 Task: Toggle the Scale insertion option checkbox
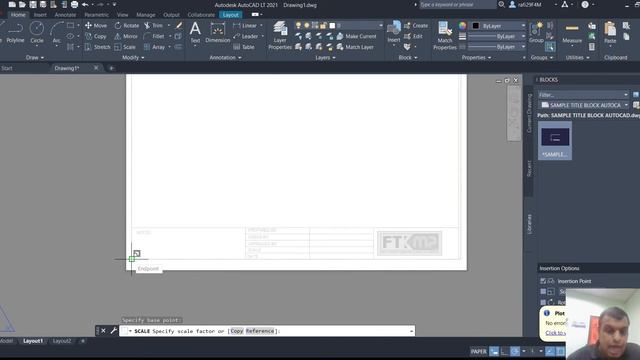point(543,291)
